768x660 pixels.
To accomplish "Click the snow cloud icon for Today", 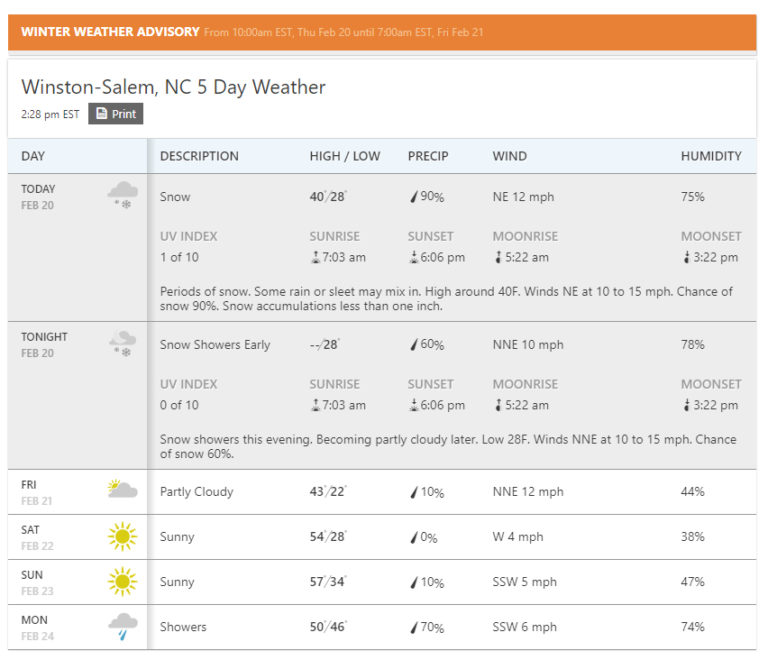I will [x=122, y=194].
